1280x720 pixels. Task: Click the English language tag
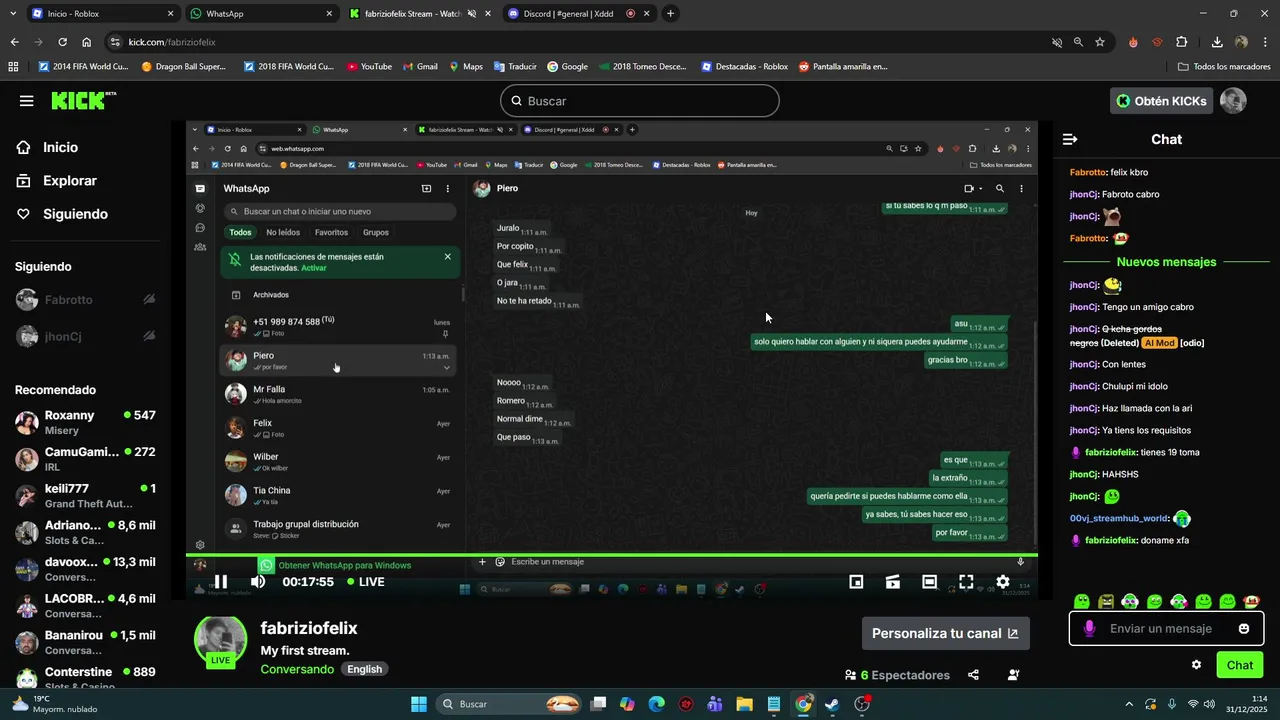coord(364,669)
